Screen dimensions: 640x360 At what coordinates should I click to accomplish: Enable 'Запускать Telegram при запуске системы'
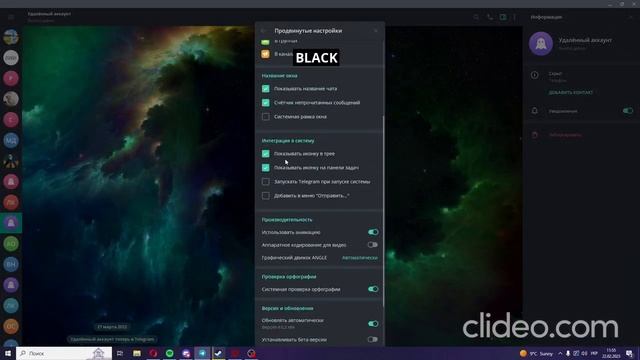tap(266, 182)
